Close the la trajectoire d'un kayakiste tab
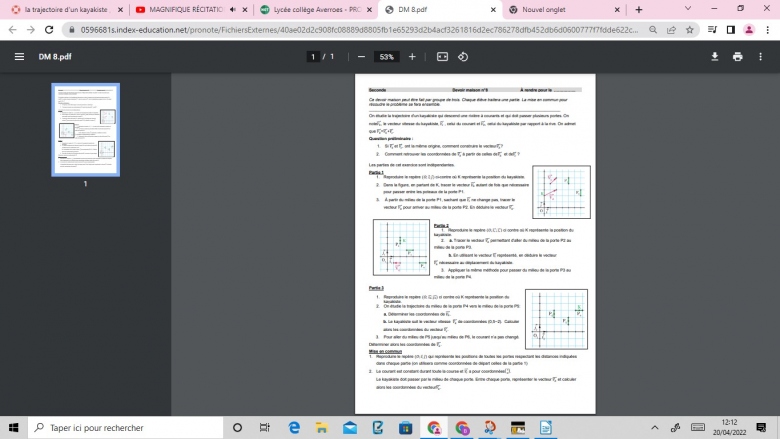This screenshot has width=780, height=439. 120,9
